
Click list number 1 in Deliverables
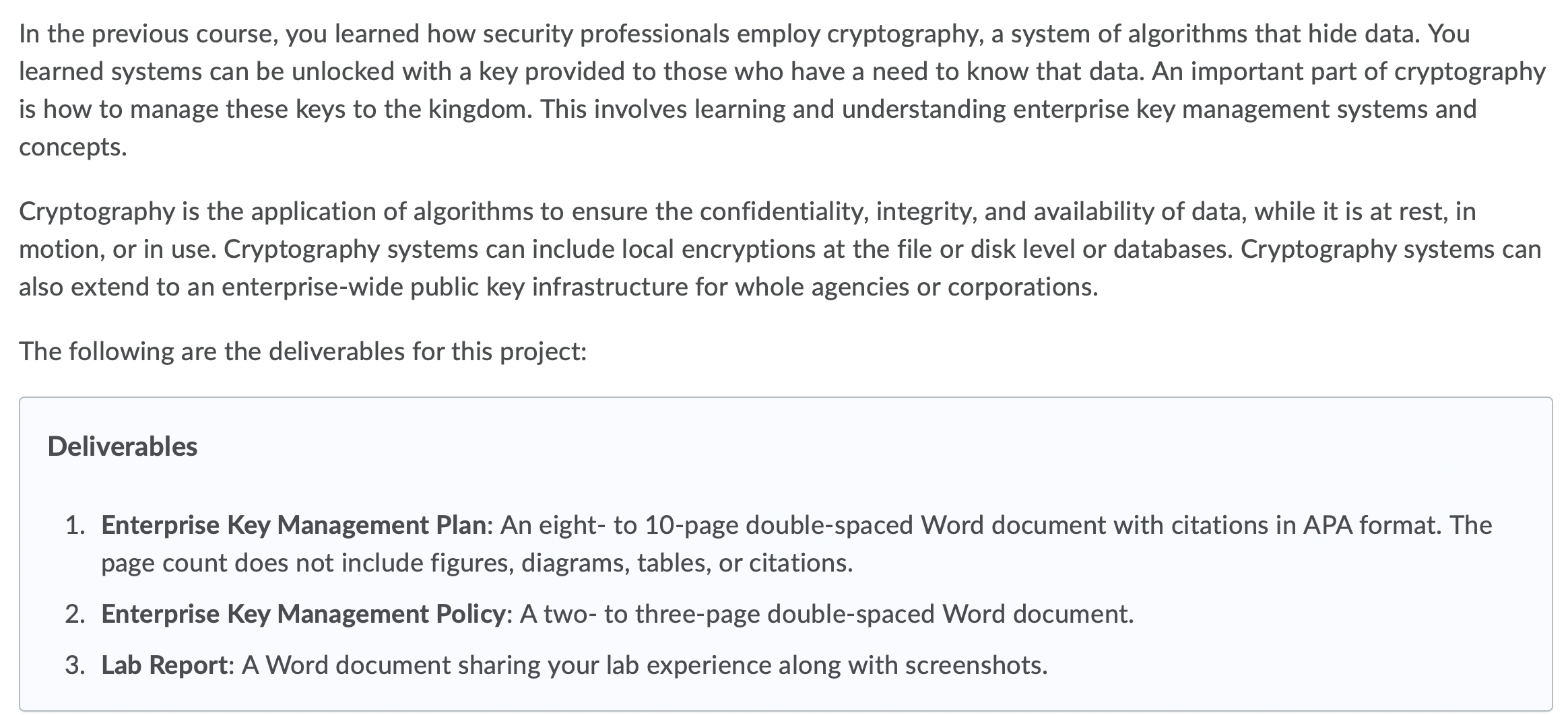75,524
